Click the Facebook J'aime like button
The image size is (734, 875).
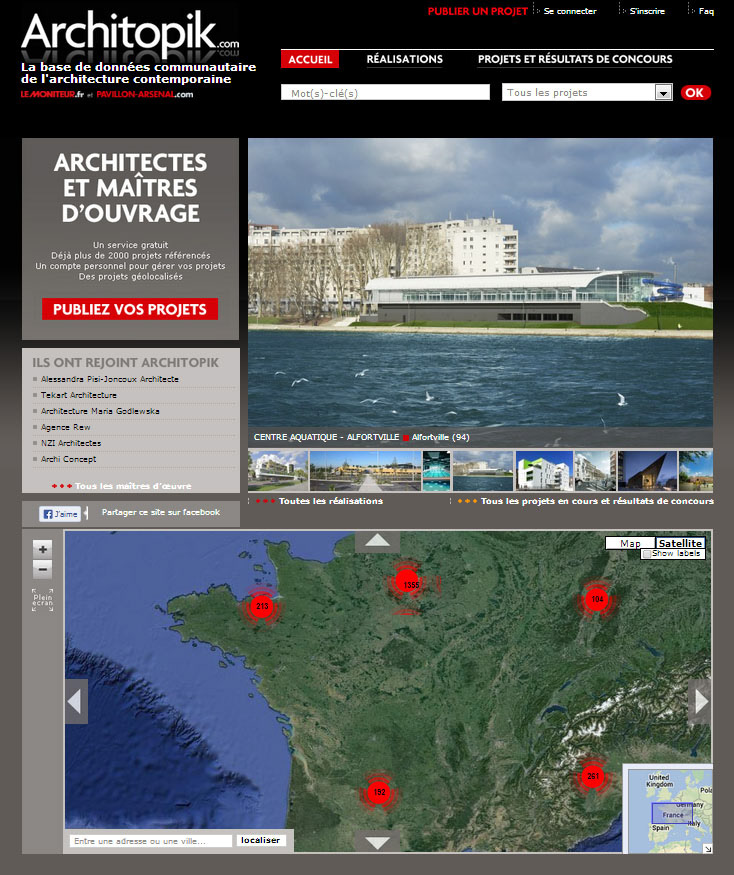pyautogui.click(x=60, y=514)
